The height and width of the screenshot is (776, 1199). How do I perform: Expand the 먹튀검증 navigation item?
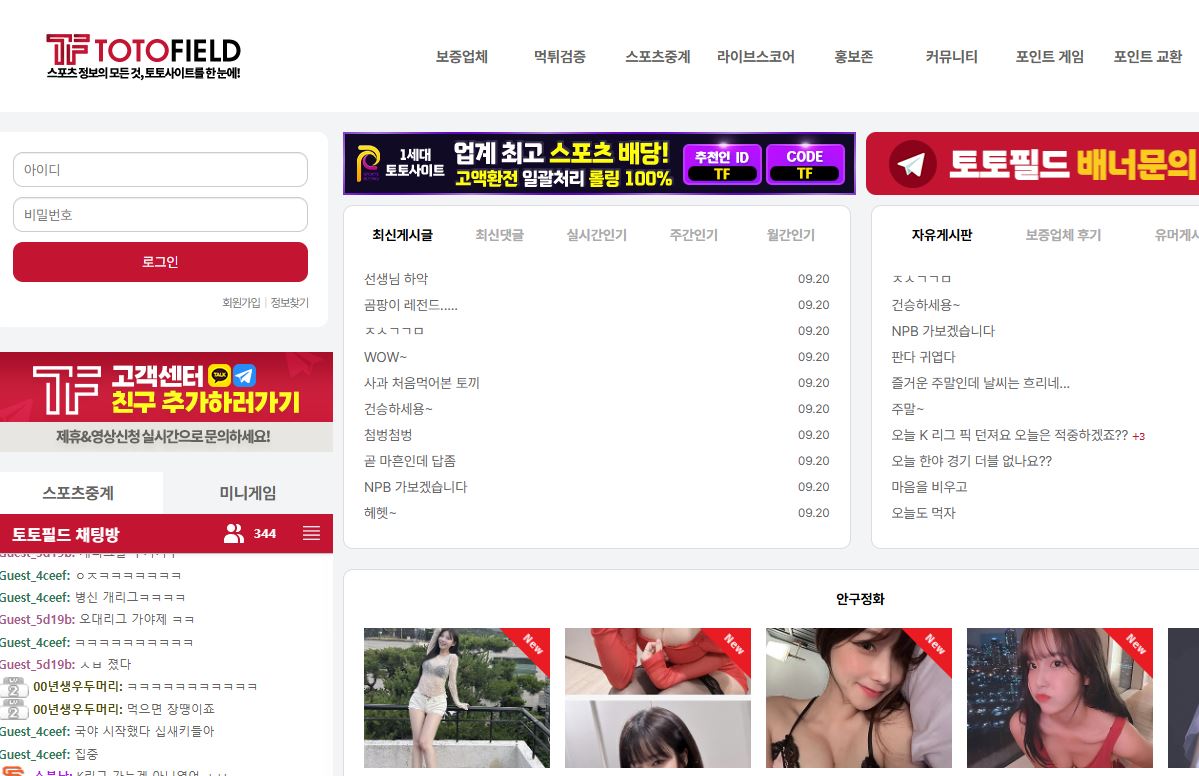coord(559,57)
